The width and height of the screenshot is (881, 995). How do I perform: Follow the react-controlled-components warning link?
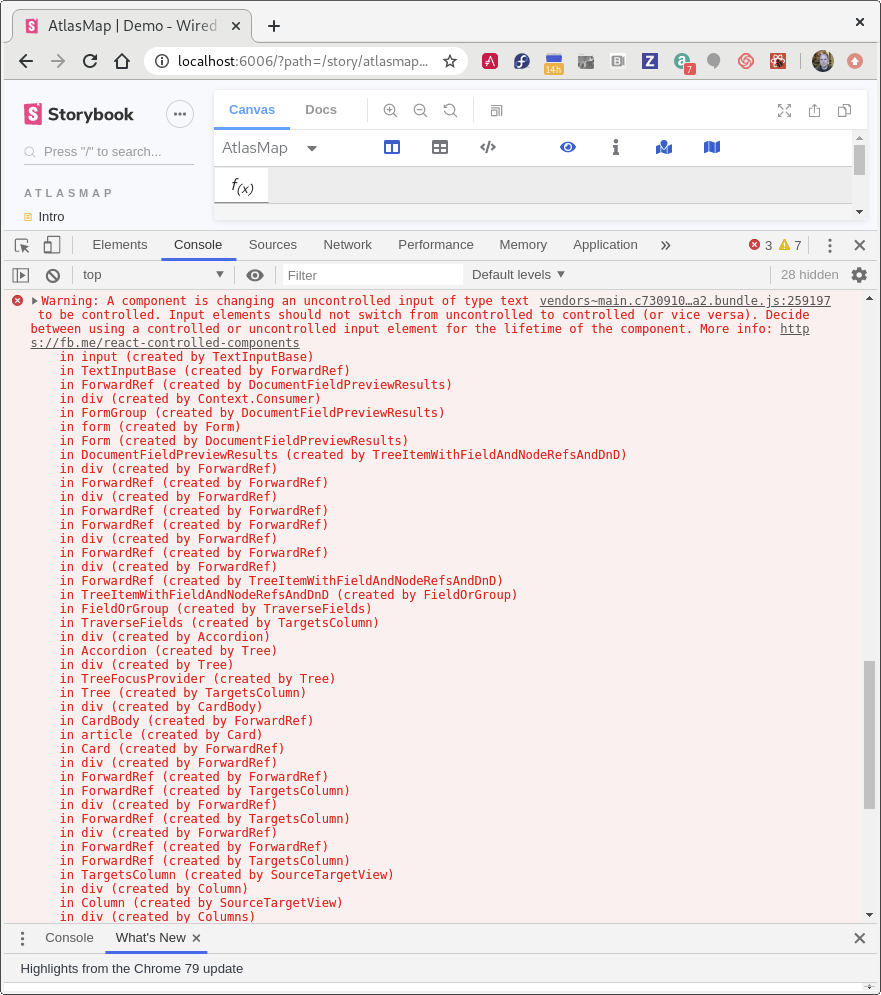[x=166, y=342]
